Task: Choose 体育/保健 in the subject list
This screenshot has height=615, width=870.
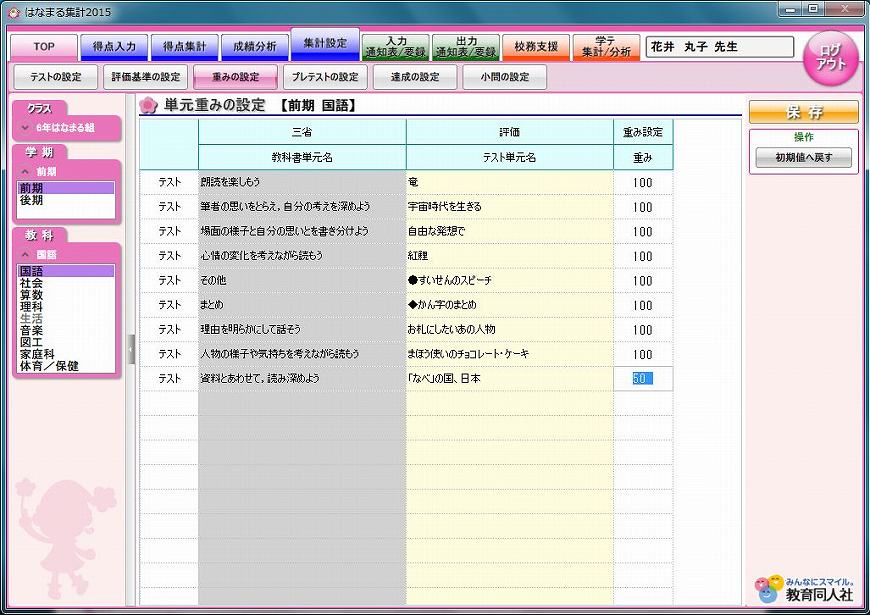Action: (x=66, y=366)
